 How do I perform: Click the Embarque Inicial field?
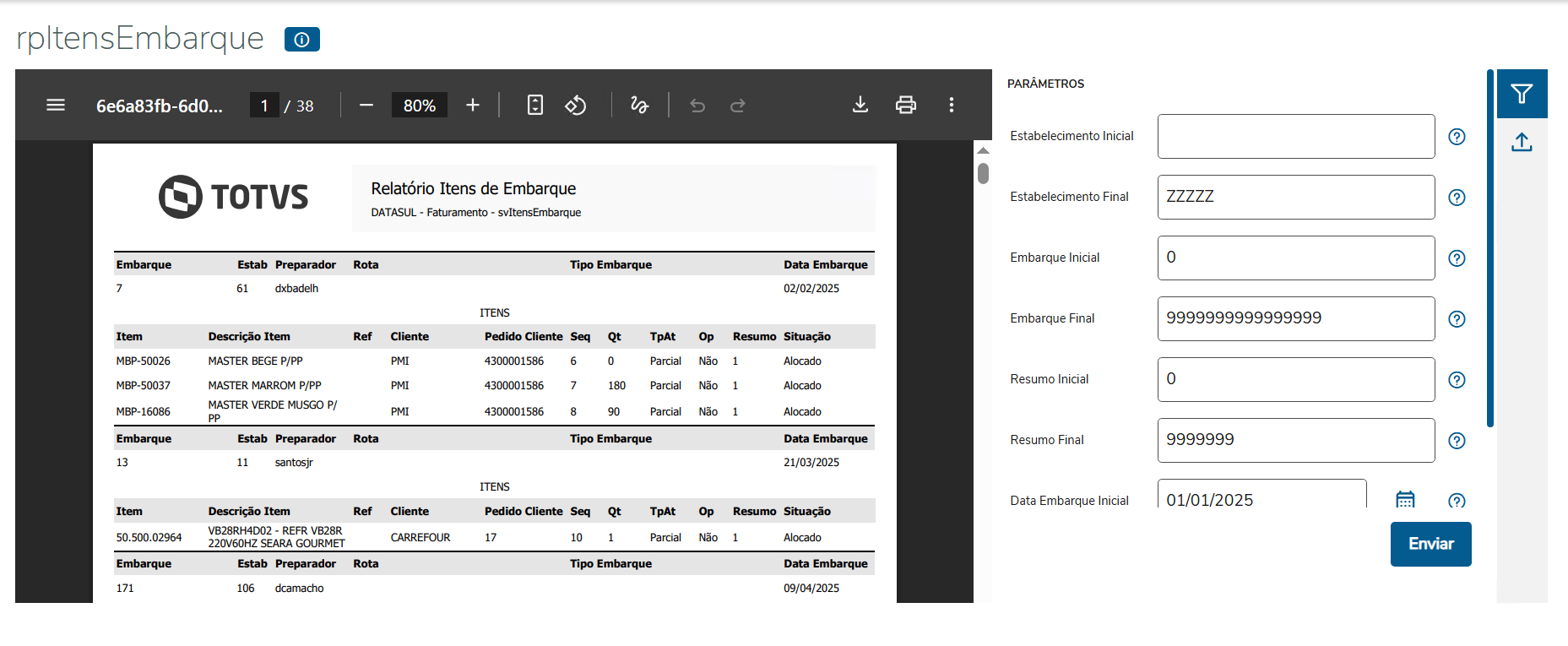1296,258
